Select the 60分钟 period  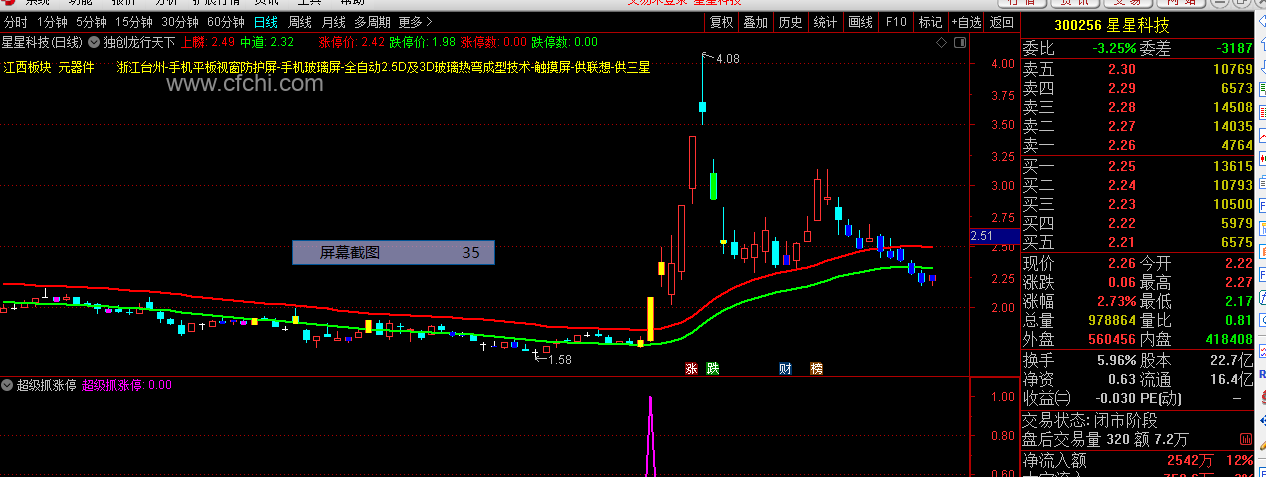click(226, 22)
